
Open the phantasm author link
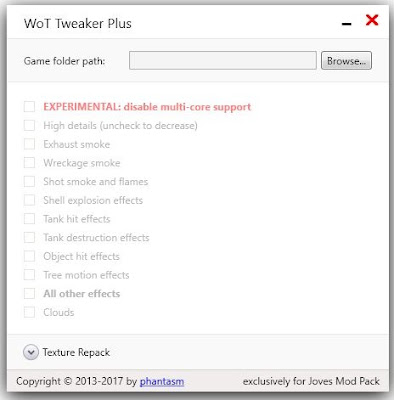pyautogui.click(x=162, y=381)
